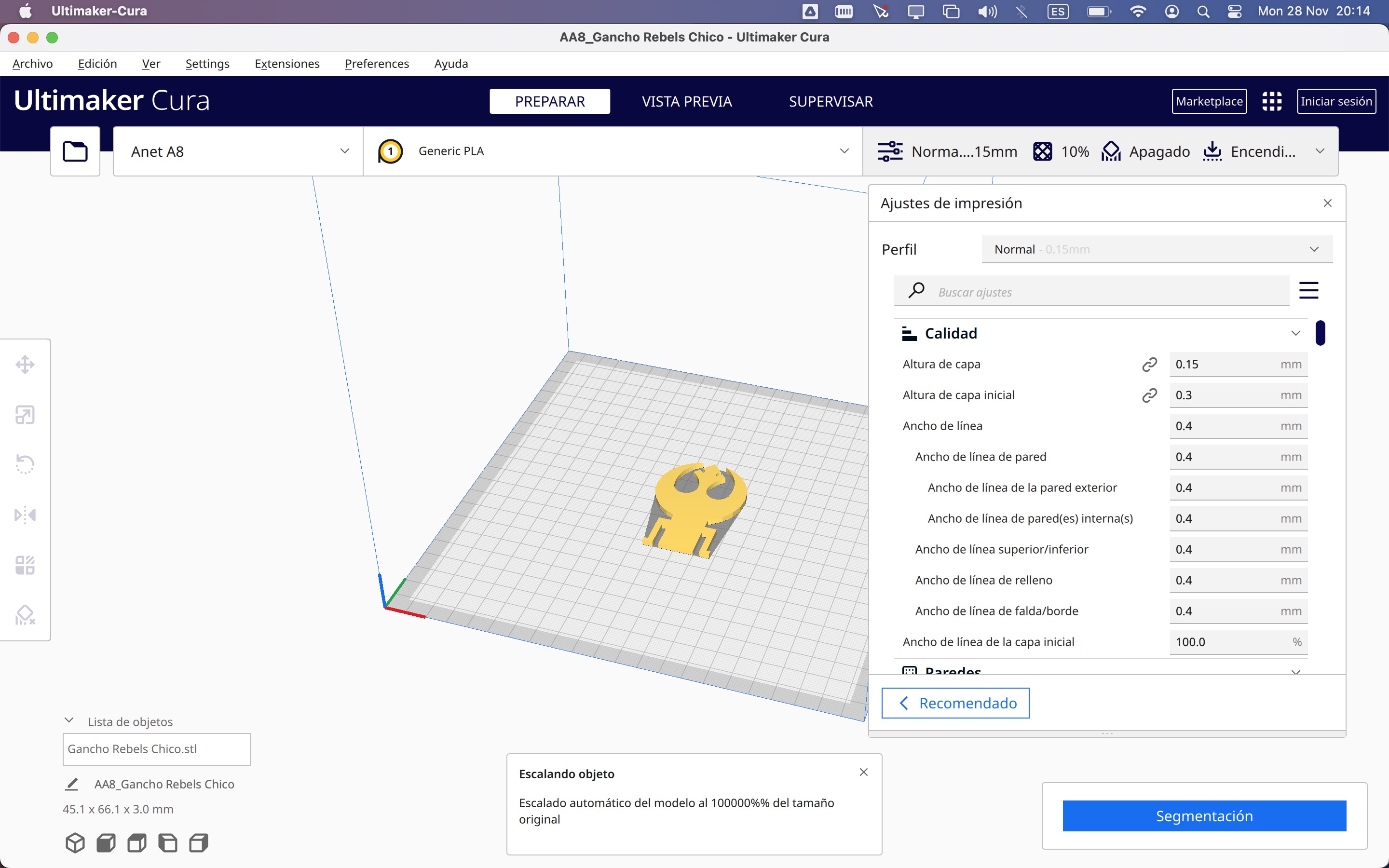Collapse the Lista de objetos section

pyautogui.click(x=69, y=720)
